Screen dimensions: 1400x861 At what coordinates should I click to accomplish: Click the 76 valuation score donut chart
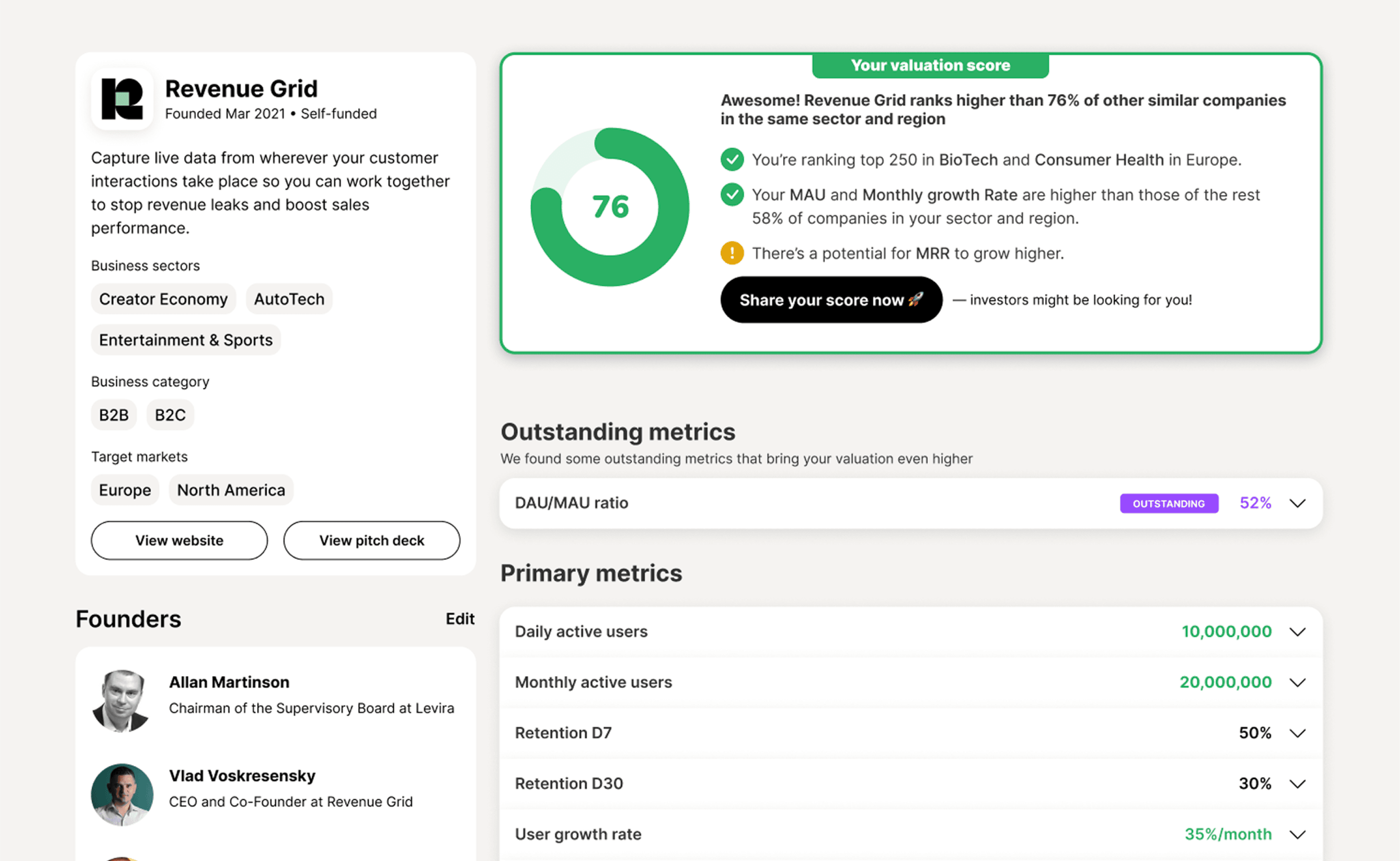tap(610, 207)
